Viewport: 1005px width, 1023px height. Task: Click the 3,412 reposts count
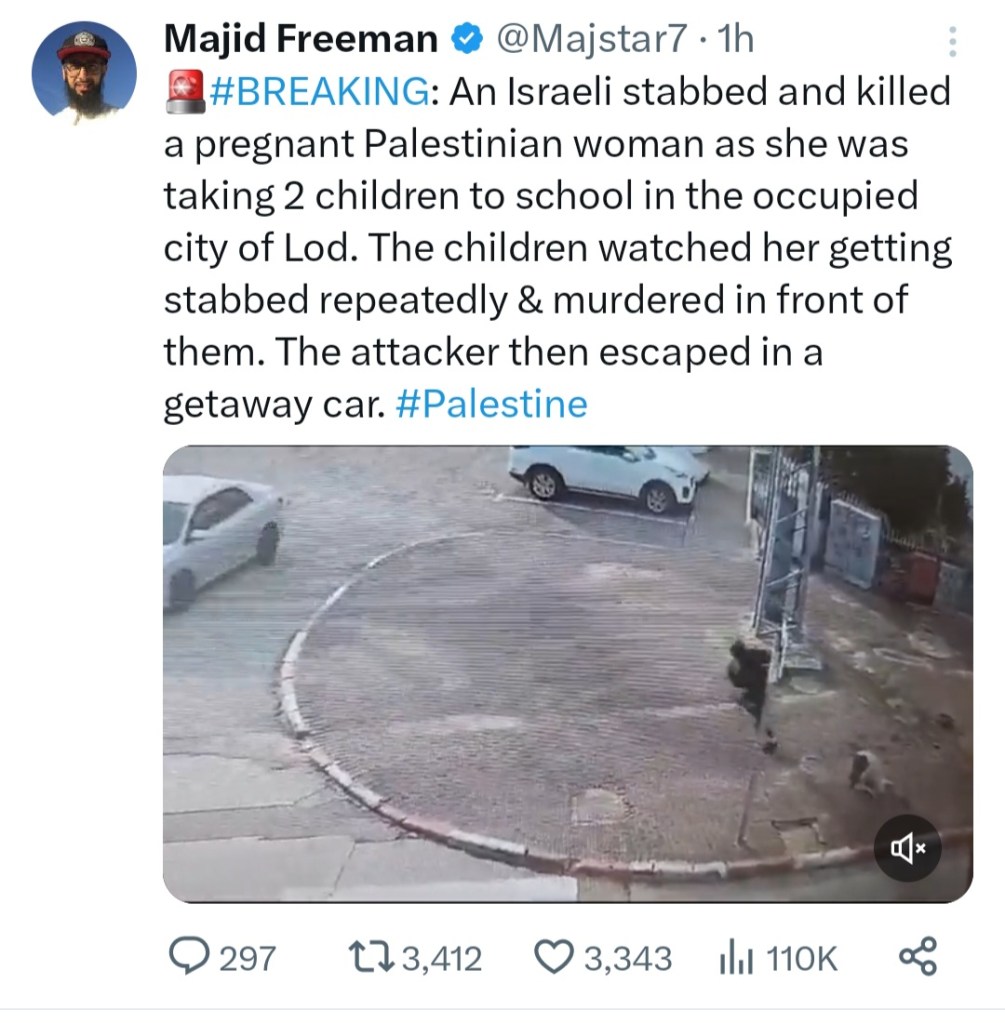(441, 959)
